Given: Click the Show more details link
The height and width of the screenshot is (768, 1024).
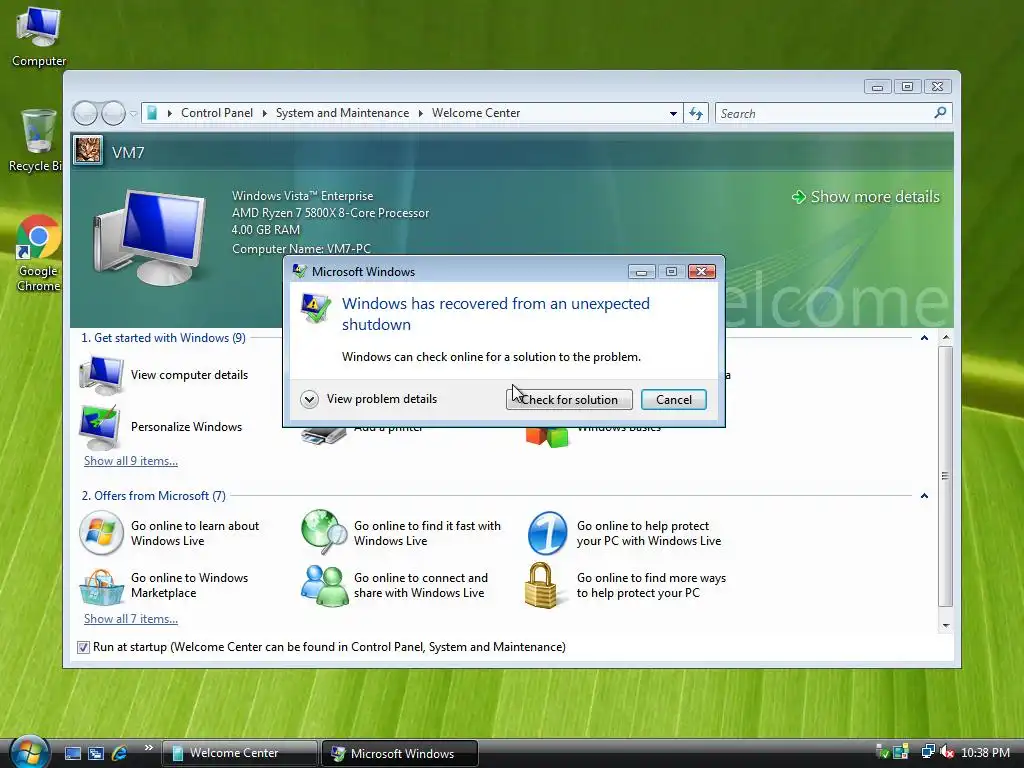Looking at the screenshot, I should [x=865, y=197].
